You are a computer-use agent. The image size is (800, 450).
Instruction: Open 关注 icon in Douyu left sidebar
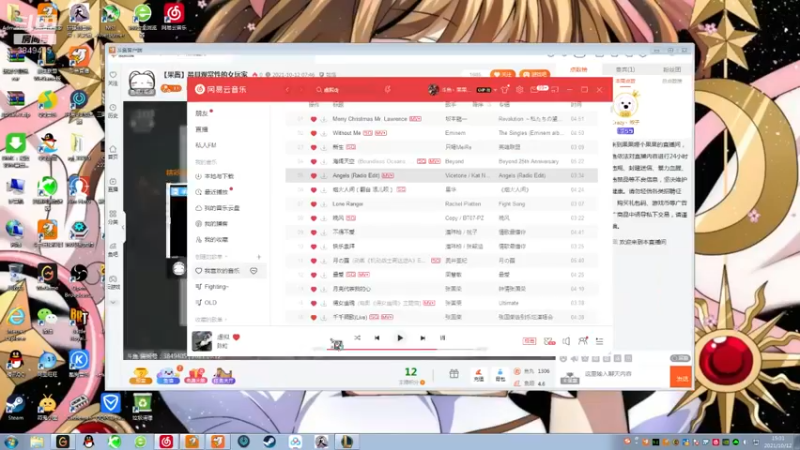(x=113, y=78)
